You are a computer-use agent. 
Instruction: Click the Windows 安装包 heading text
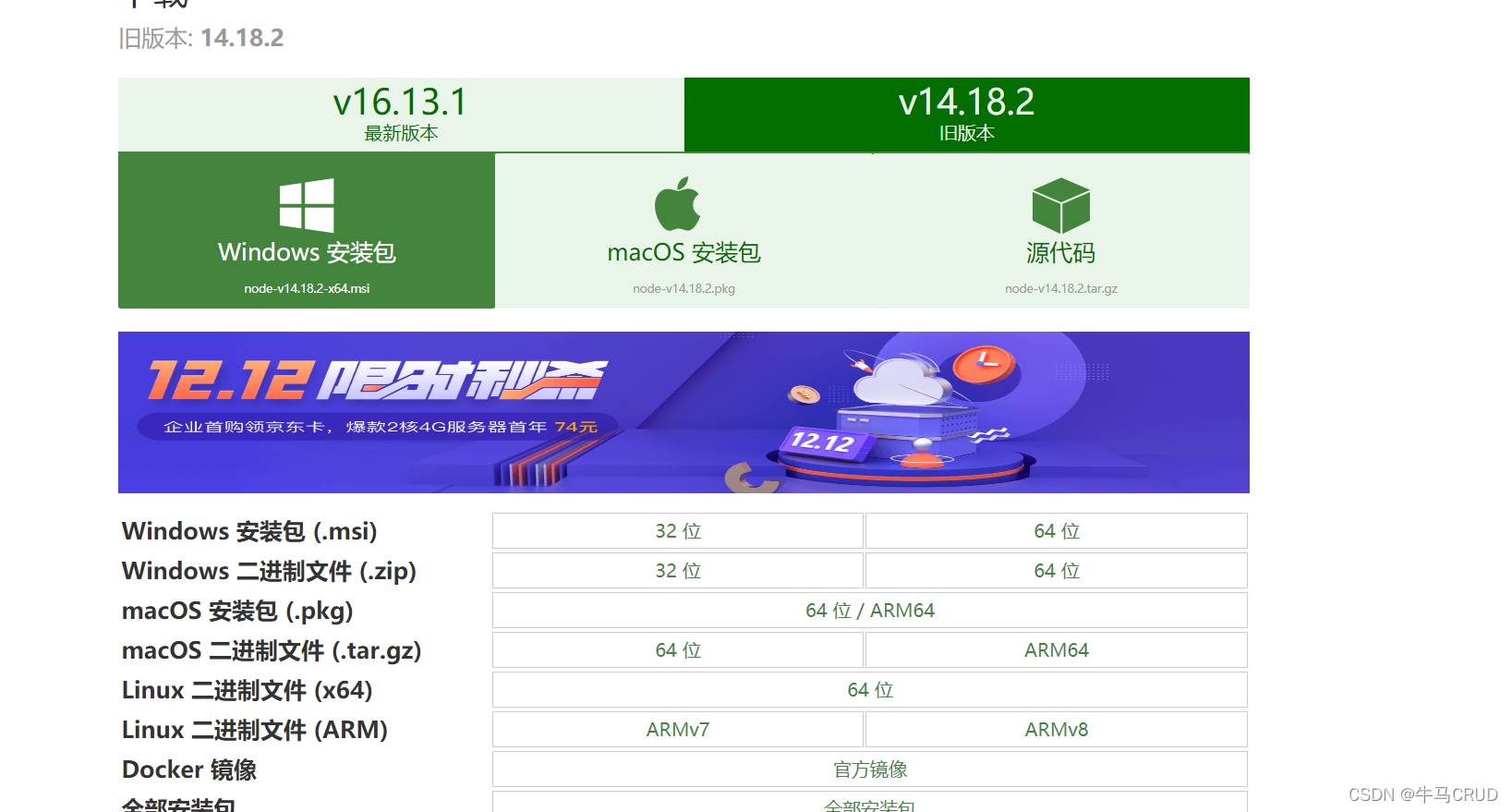[x=307, y=252]
